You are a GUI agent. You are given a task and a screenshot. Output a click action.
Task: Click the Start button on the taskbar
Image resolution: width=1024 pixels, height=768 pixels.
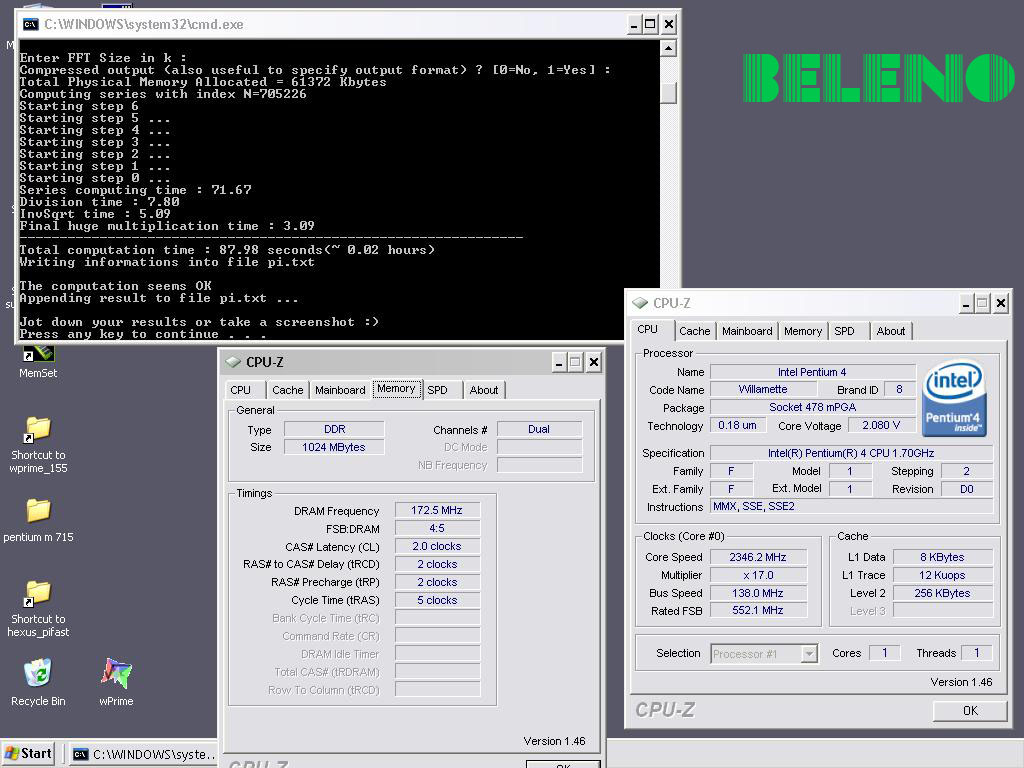pyautogui.click(x=27, y=754)
